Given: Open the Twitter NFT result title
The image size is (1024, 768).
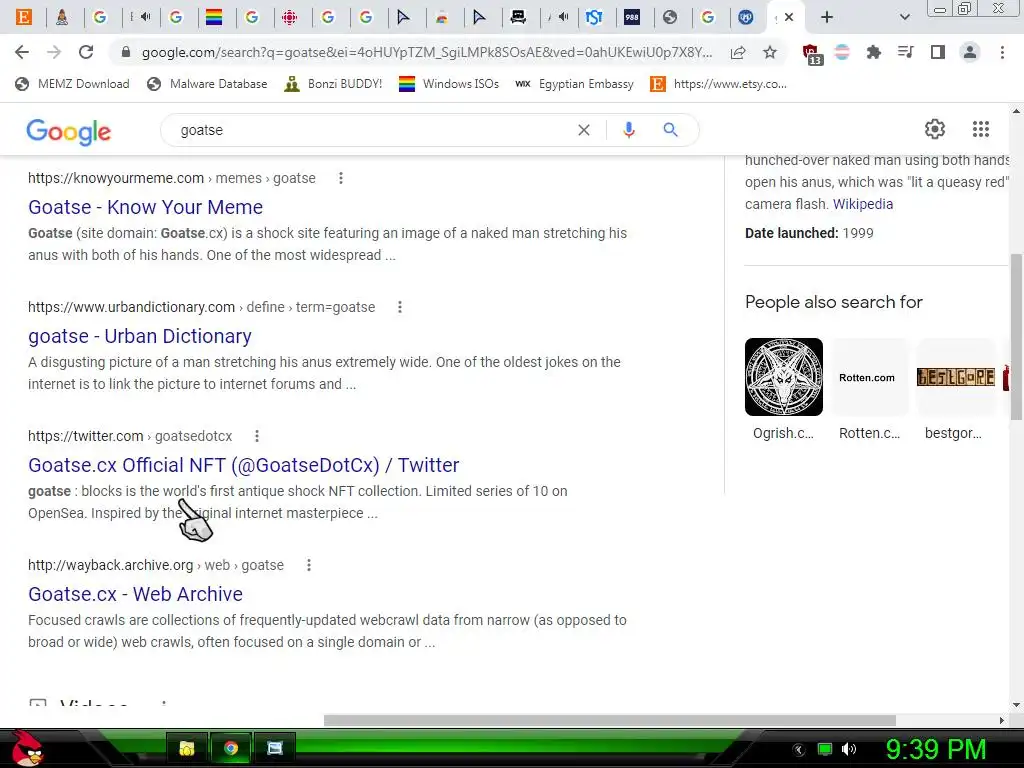Looking at the screenshot, I should (244, 465).
